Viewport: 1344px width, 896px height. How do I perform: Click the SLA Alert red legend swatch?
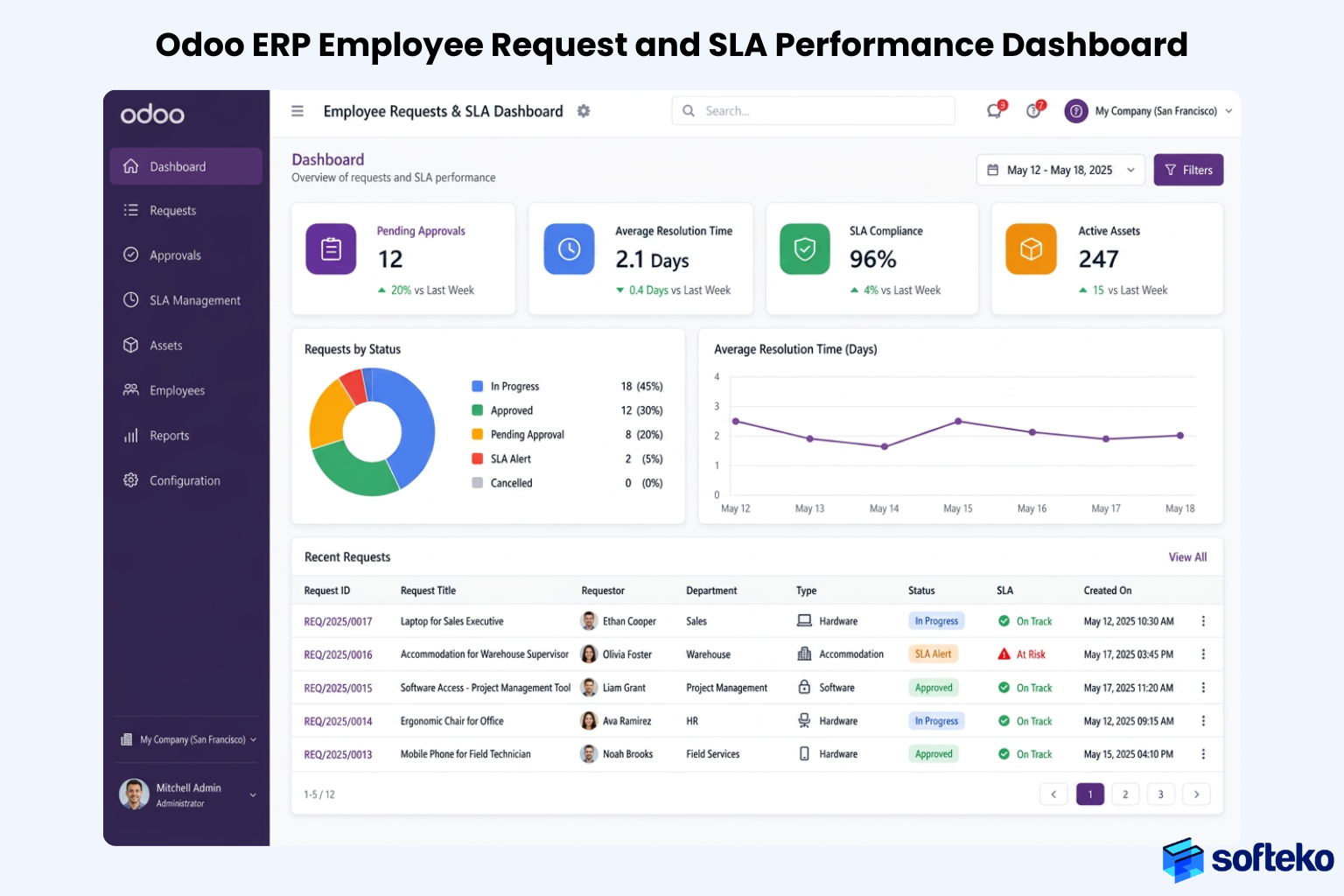pos(478,458)
